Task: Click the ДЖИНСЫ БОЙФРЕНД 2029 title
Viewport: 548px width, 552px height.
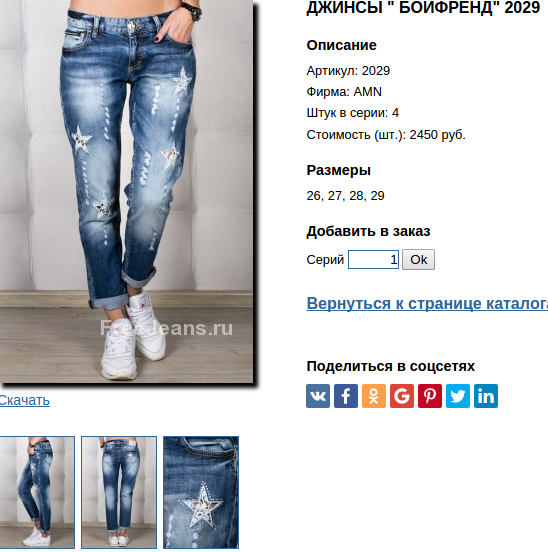Action: point(423,7)
